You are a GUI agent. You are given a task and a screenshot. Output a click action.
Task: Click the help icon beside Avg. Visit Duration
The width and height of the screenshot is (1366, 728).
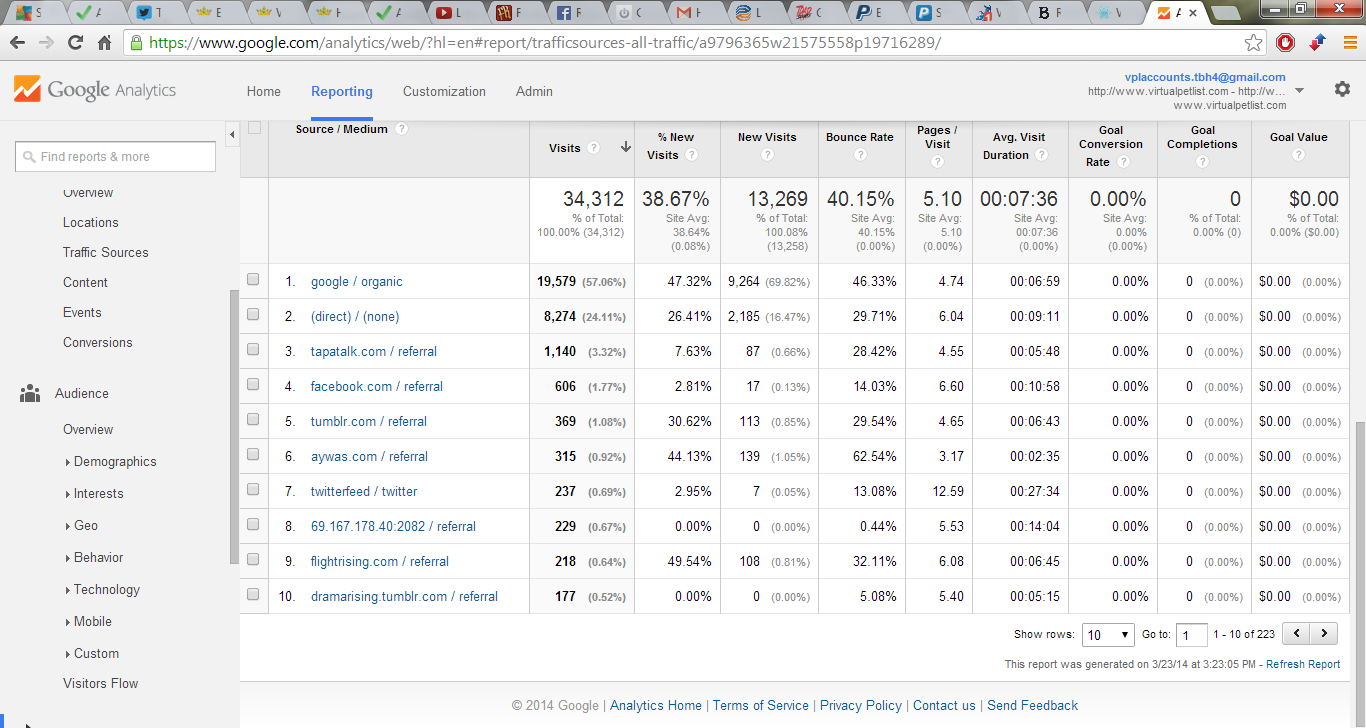pos(1042,155)
